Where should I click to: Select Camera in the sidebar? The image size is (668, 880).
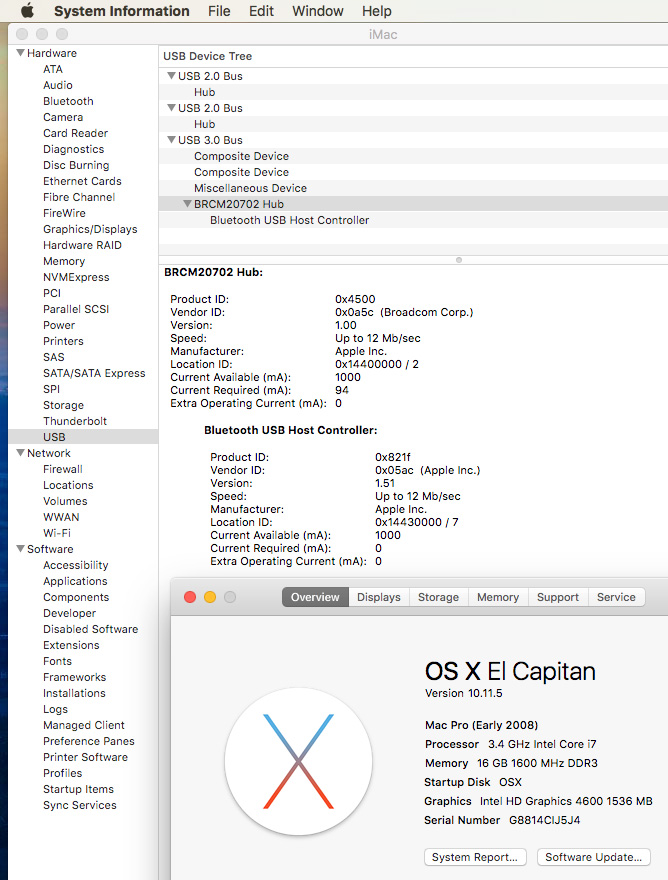coord(63,117)
